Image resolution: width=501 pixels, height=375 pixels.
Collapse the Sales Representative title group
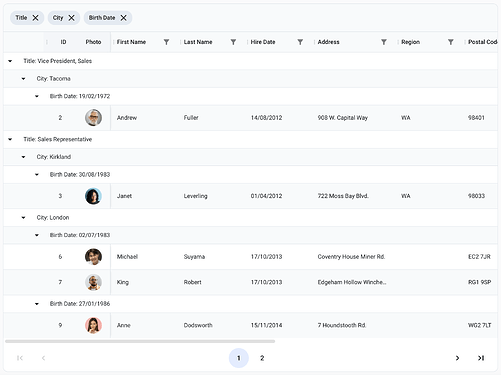click(10, 139)
